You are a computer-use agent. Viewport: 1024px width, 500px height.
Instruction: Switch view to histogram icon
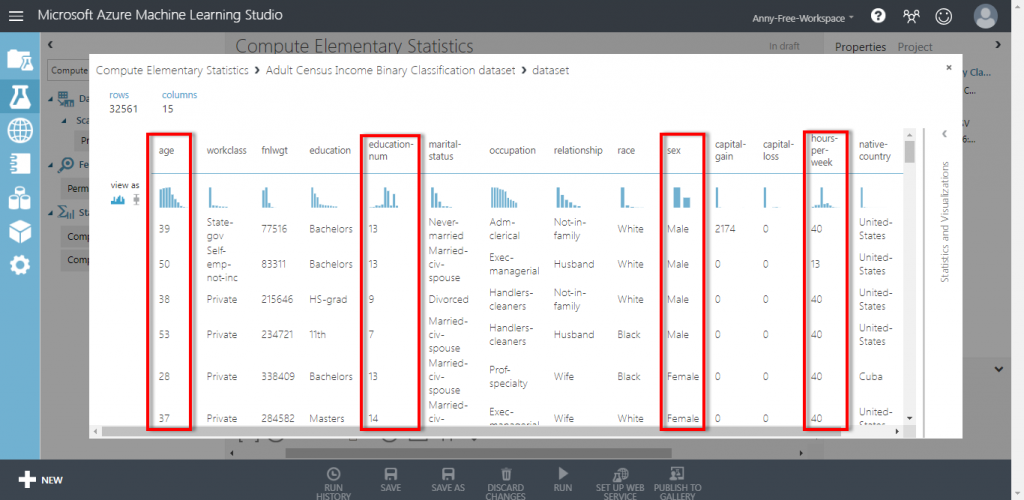click(x=118, y=200)
